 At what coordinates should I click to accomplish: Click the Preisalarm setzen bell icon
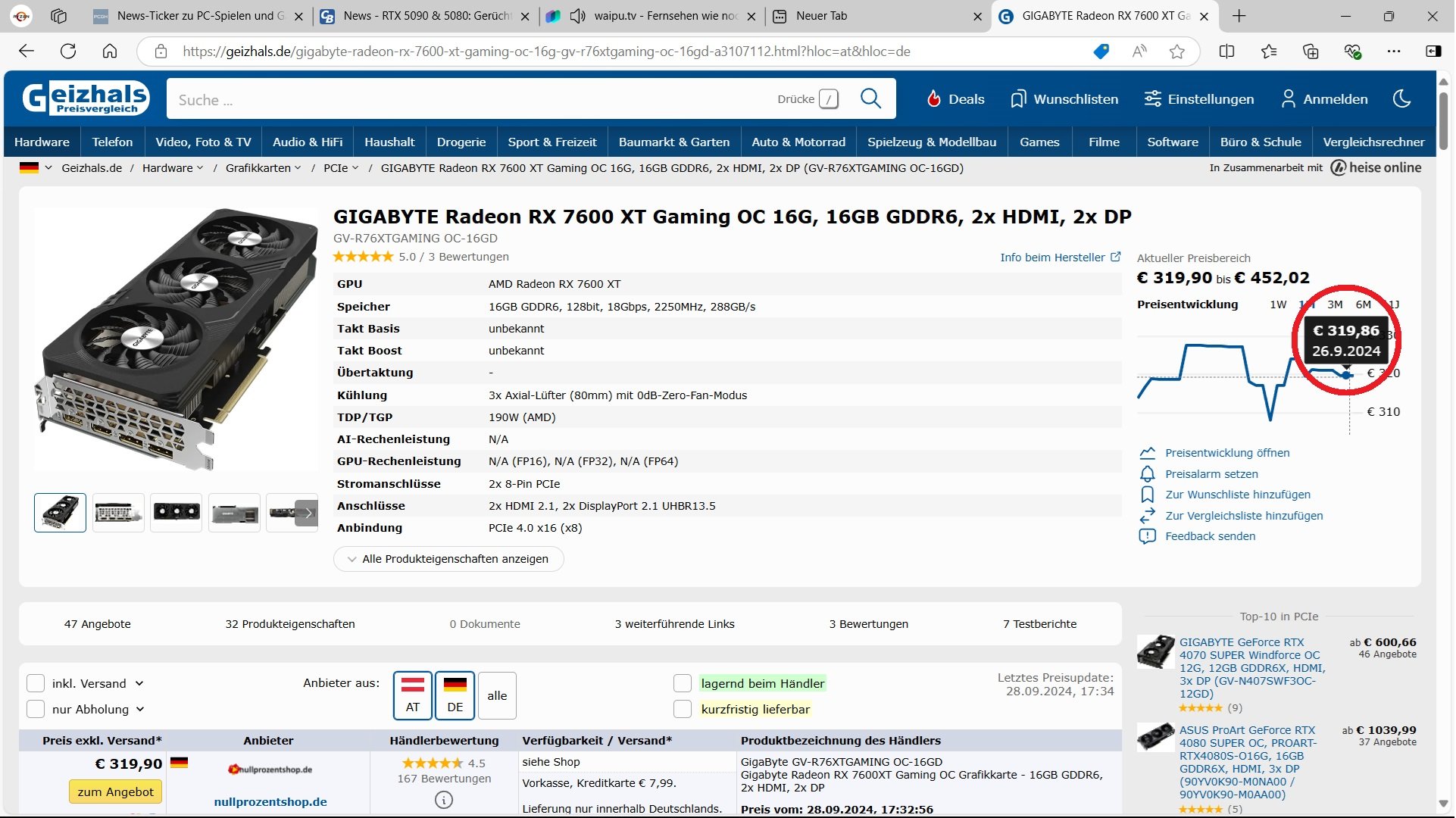pos(1147,474)
